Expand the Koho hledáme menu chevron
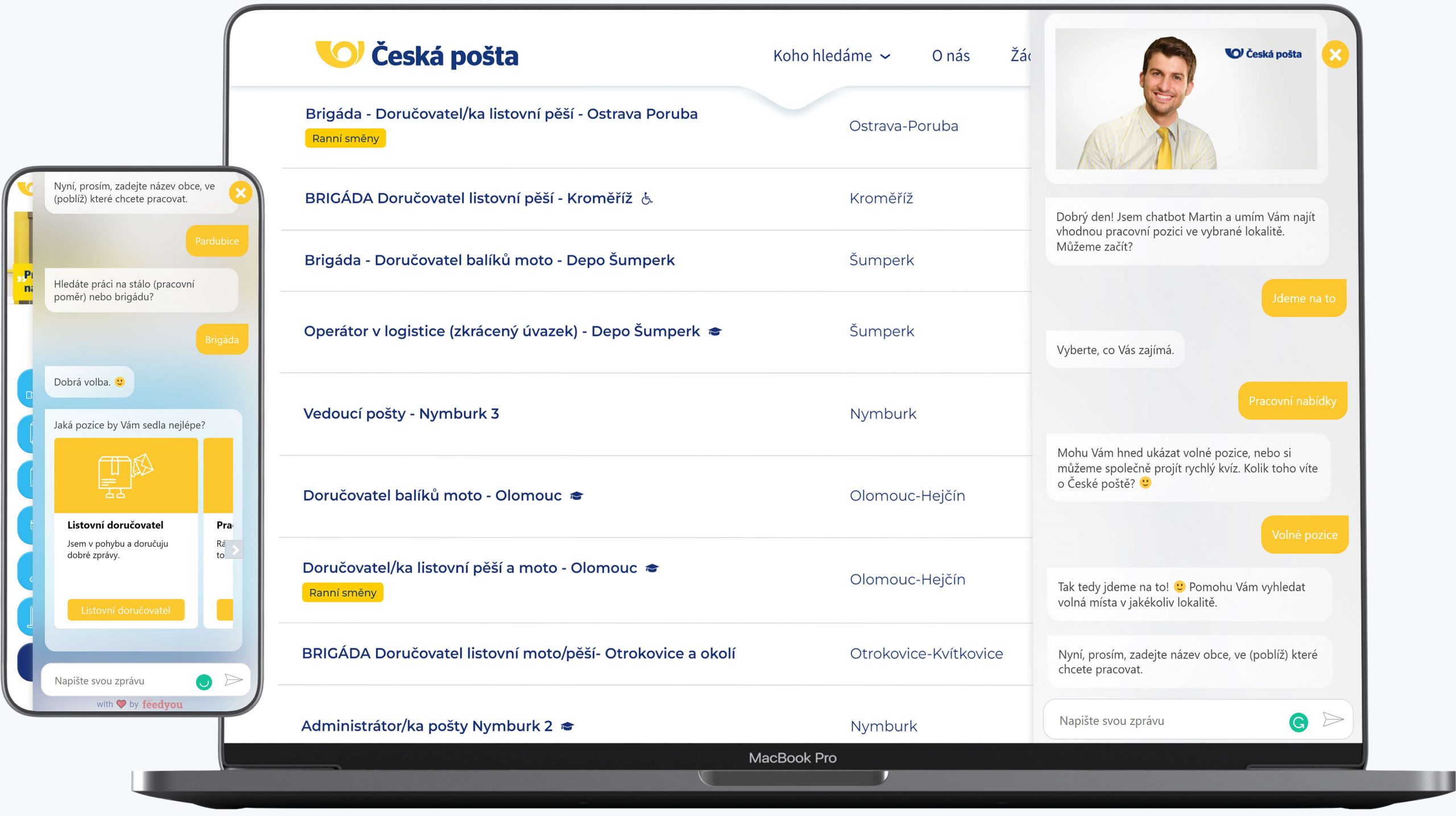This screenshot has height=816, width=1456. (885, 56)
